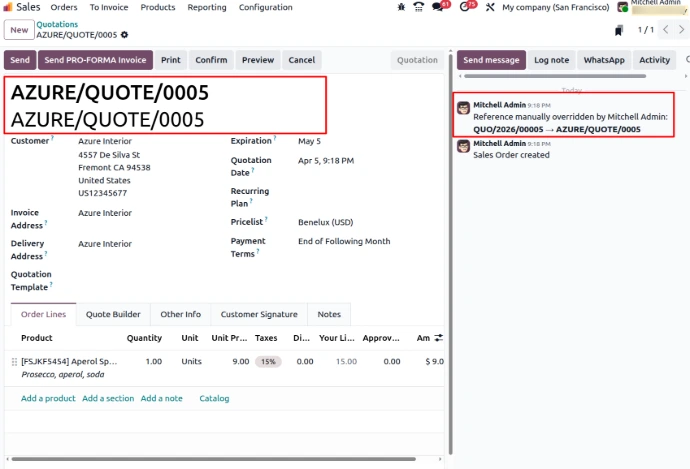
Task: Click the wrench tools icon
Action: tap(490, 7)
